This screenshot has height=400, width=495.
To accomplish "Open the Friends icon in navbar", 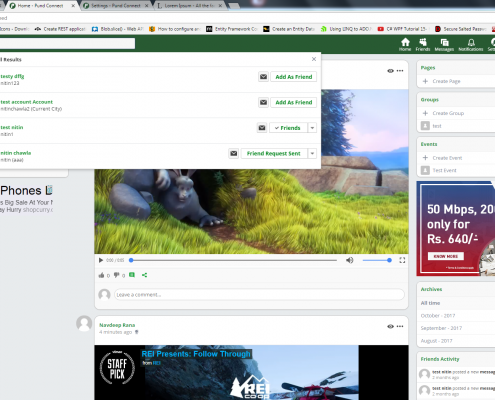I will pyautogui.click(x=423, y=44).
